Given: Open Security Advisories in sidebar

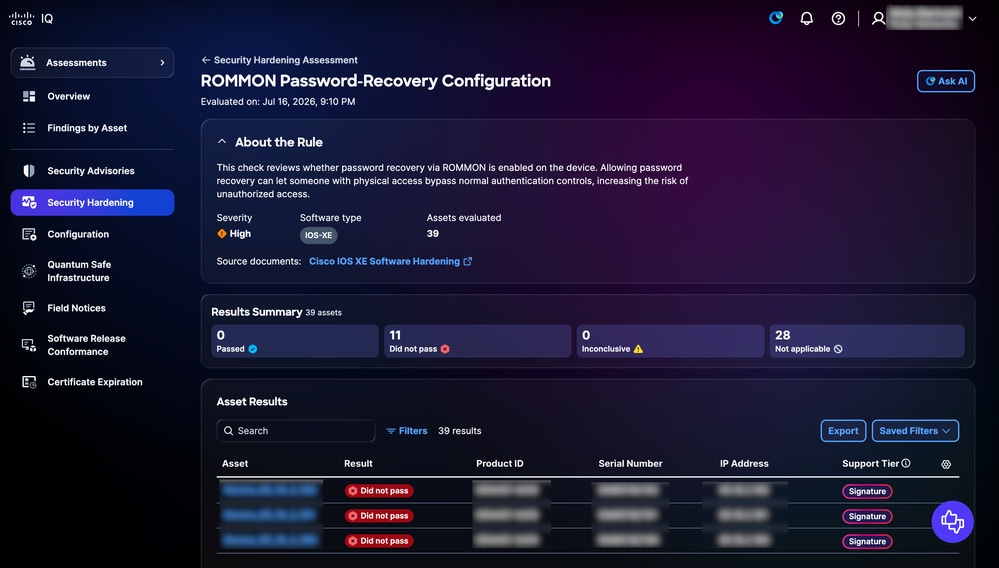Looking at the screenshot, I should tap(90, 171).
